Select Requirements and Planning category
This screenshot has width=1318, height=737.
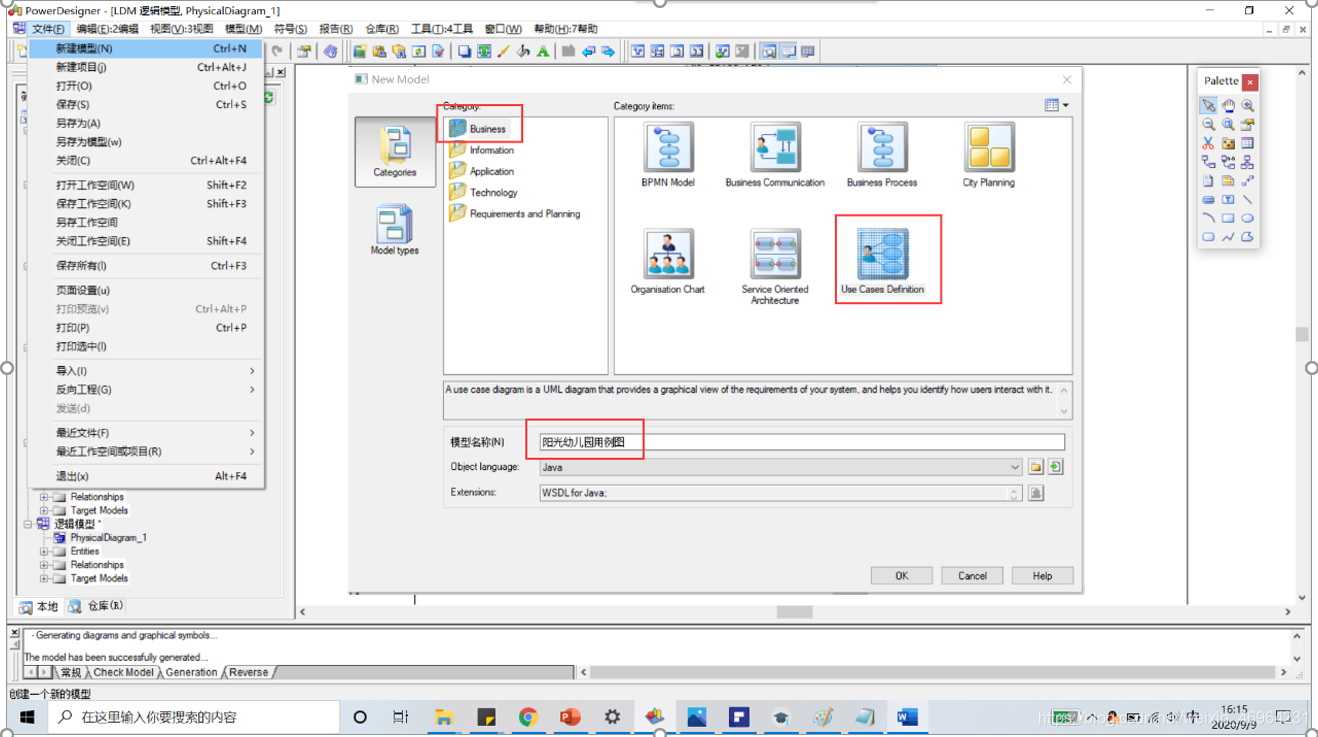515,213
